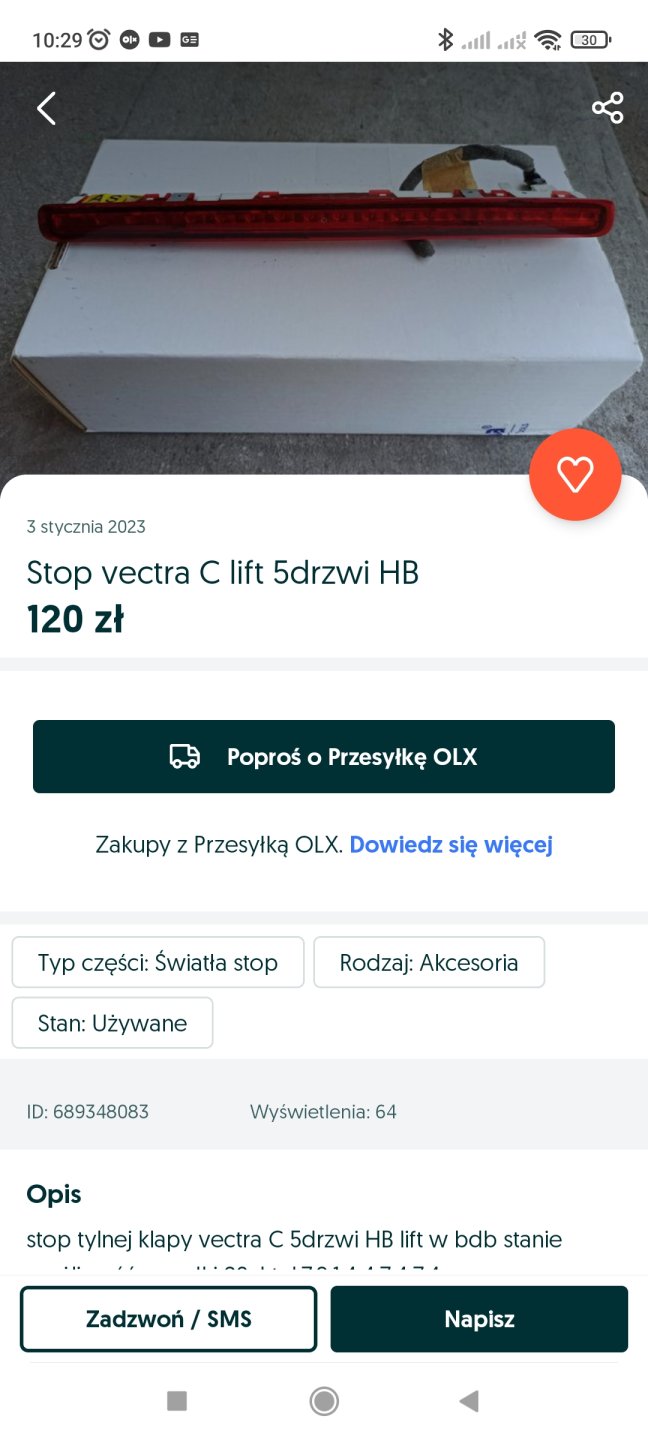Tap the Android recent apps square icon
The width and height of the screenshot is (648, 1440).
pos(177,1401)
